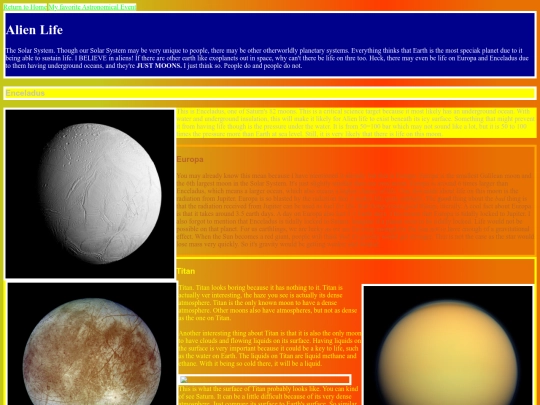Click the Titan hazy moon photo

tap(448, 345)
